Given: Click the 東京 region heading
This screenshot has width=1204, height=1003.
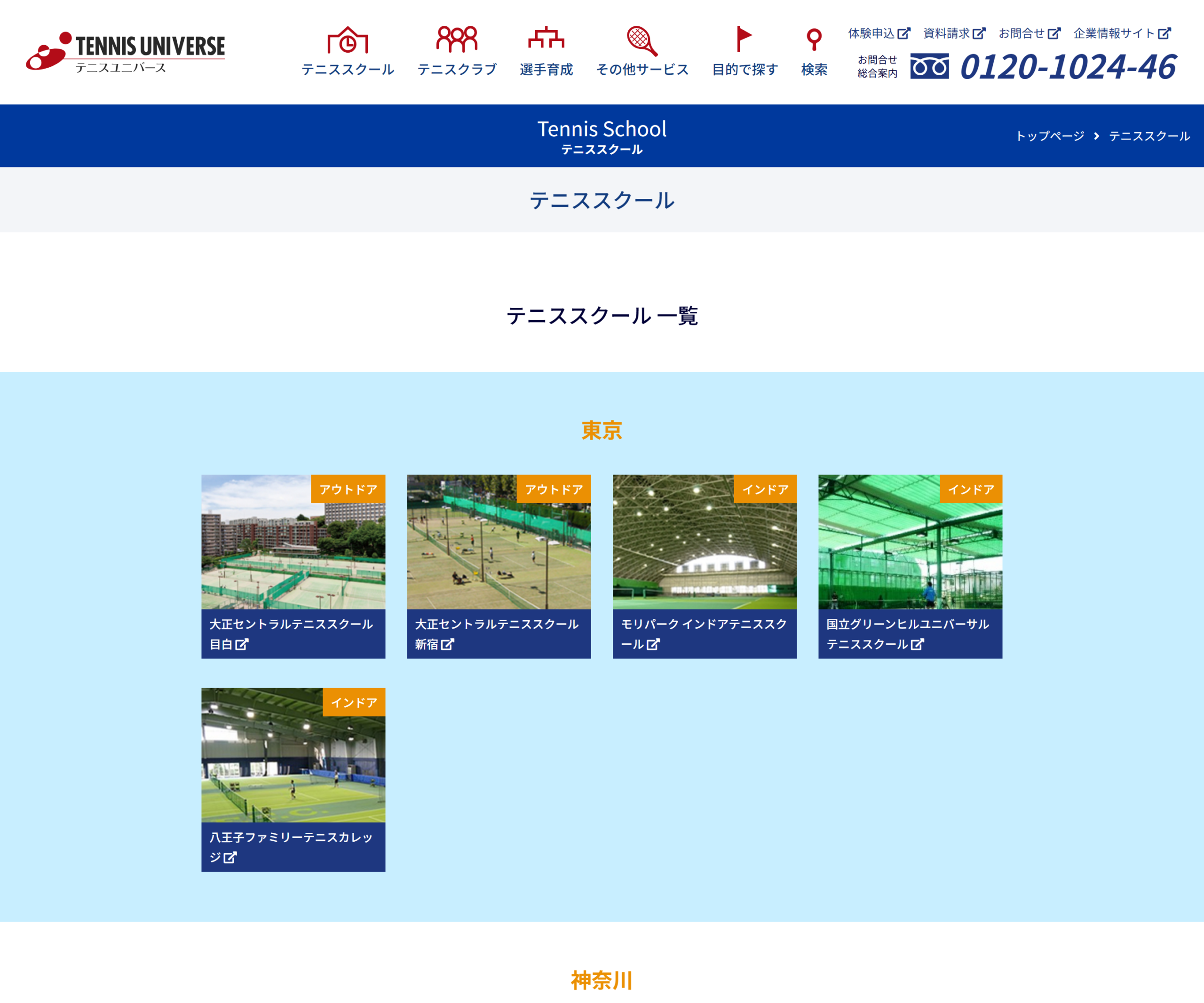Looking at the screenshot, I should coord(602,430).
